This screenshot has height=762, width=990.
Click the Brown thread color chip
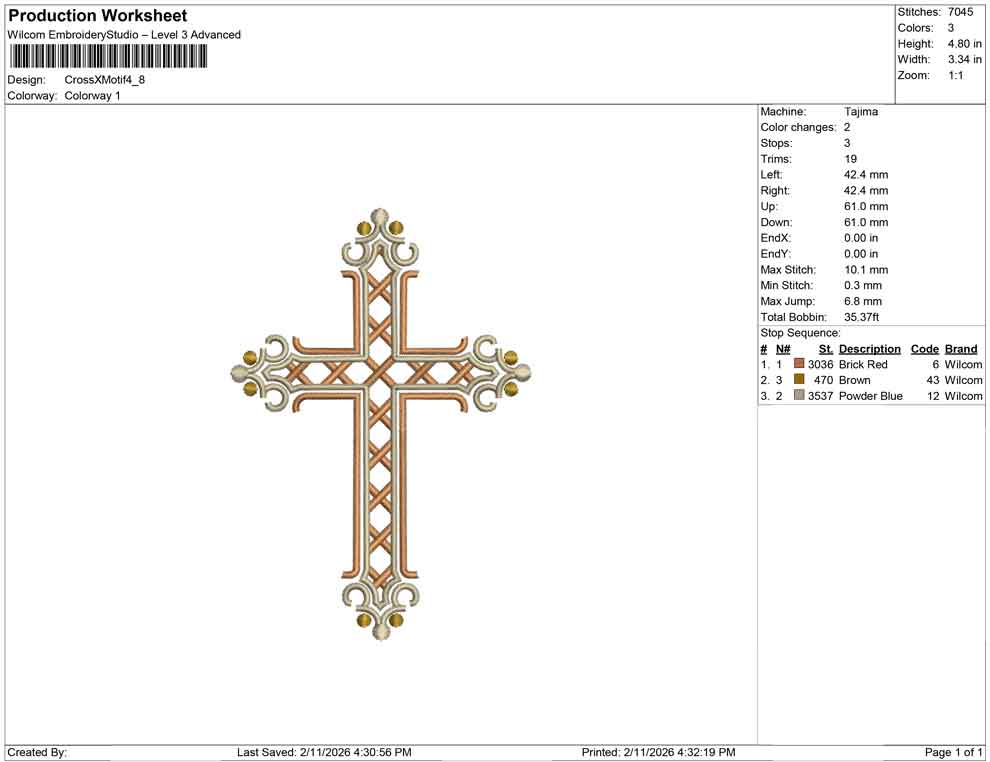(x=798, y=380)
